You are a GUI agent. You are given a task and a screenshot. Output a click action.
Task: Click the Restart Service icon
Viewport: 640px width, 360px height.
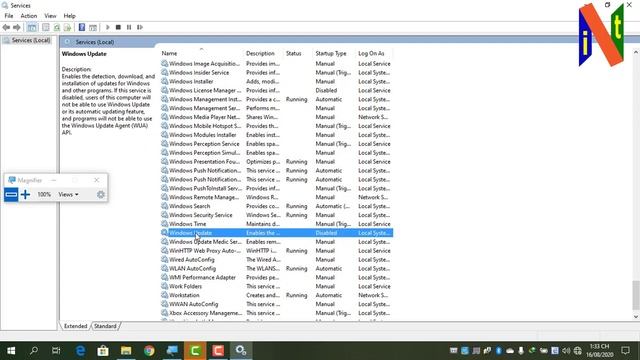tap(140, 27)
